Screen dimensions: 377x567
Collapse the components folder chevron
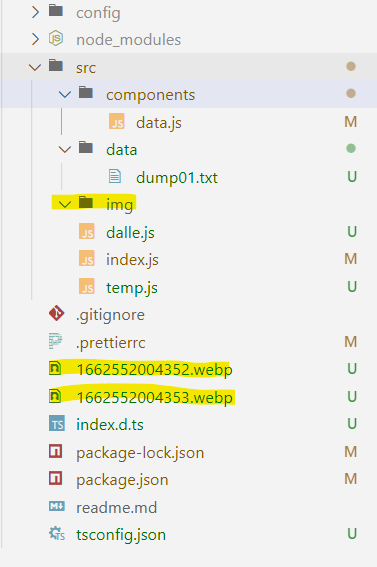65,94
